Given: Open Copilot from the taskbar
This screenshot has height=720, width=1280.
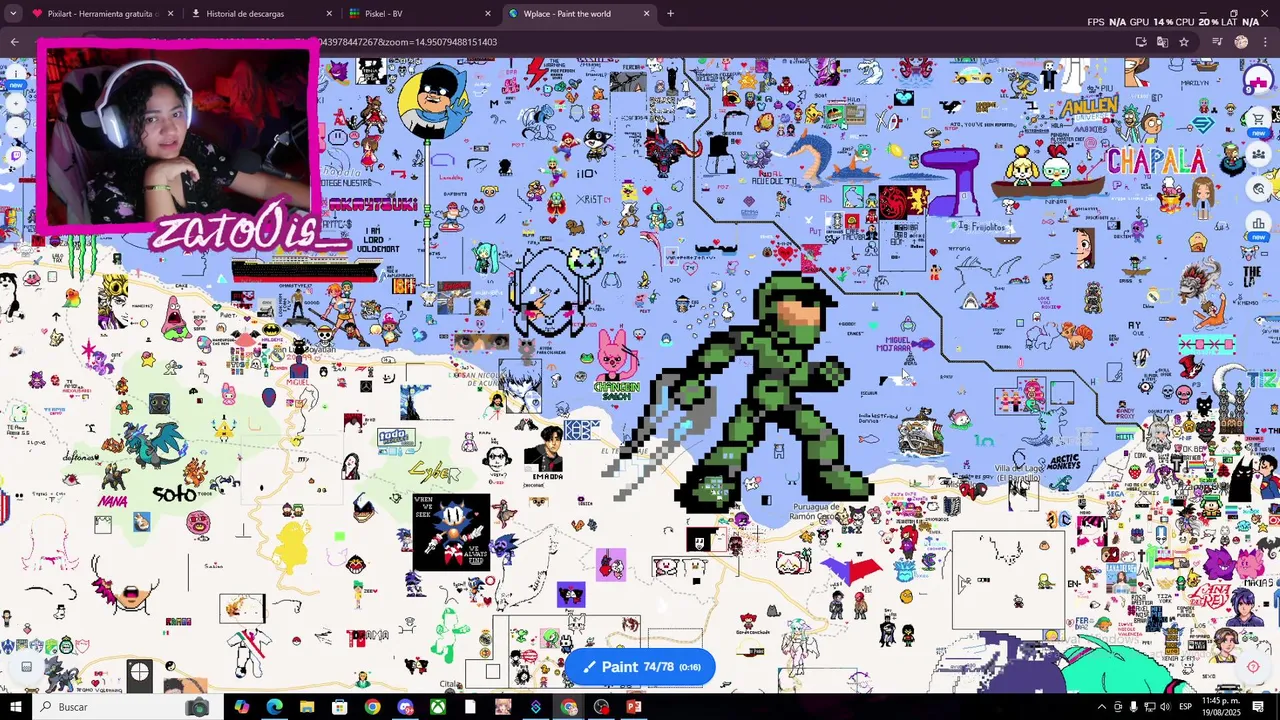Looking at the screenshot, I should point(241,707).
